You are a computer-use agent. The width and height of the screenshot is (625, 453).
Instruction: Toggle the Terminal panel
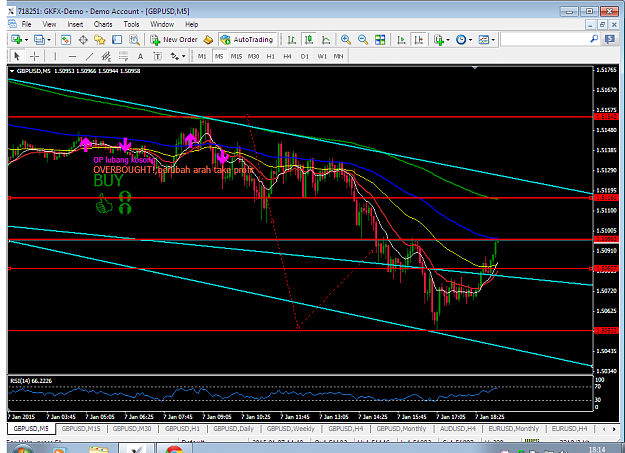[117, 39]
